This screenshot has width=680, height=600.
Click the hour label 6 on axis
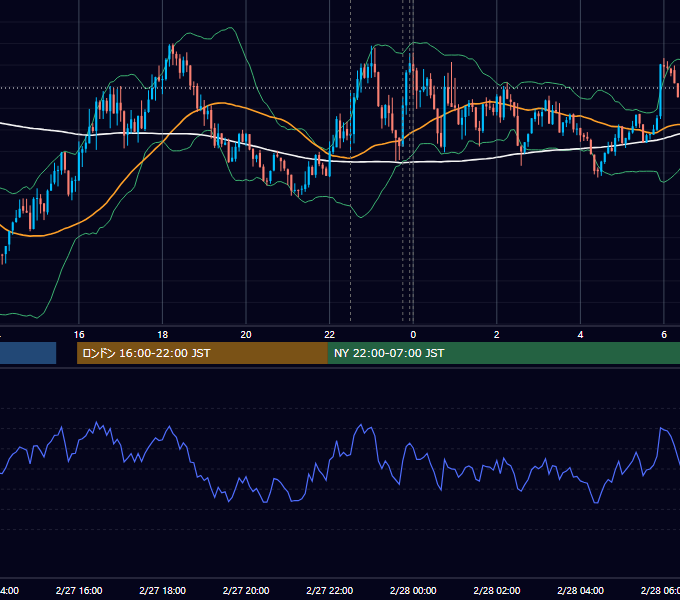[664, 335]
